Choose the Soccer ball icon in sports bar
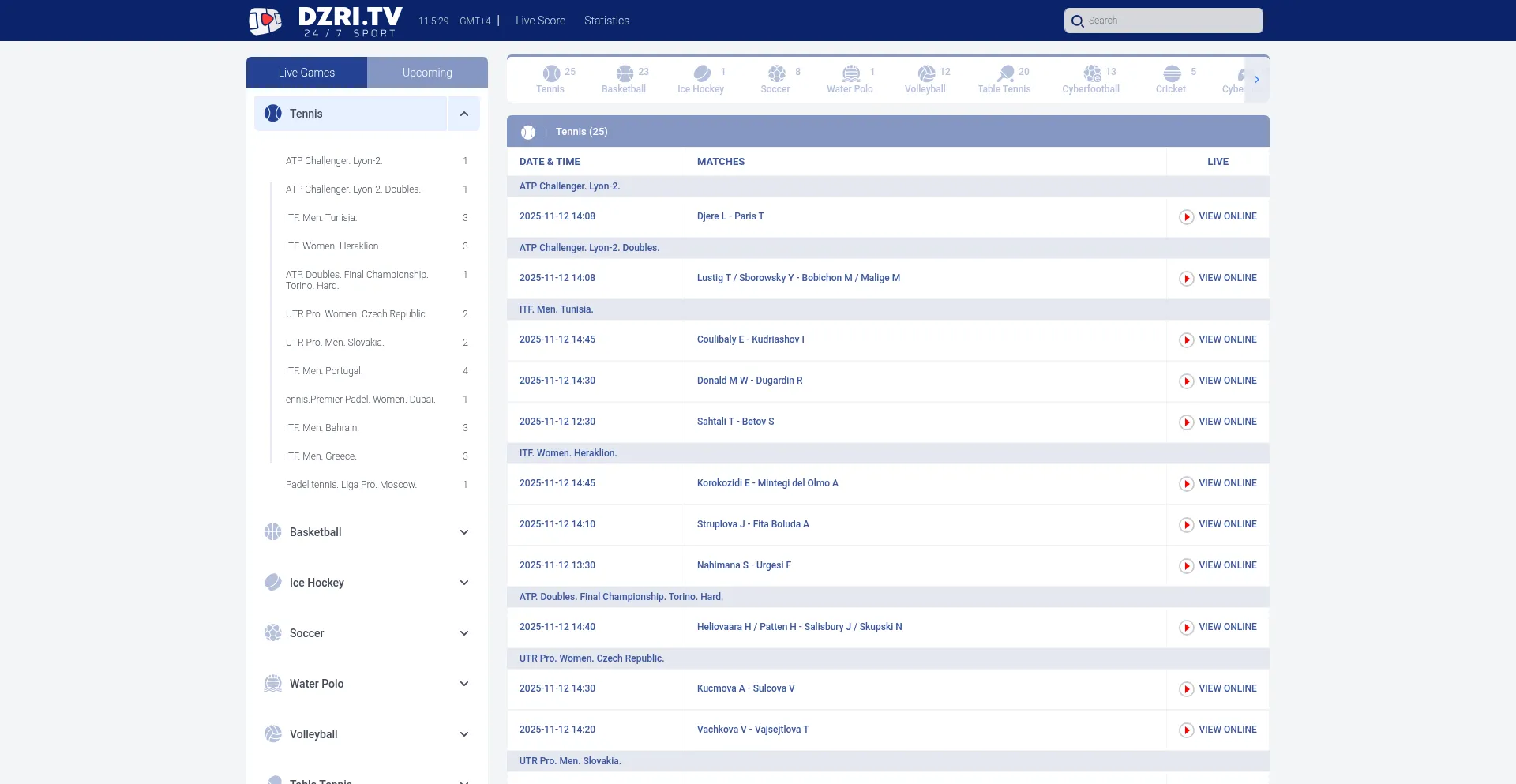The width and height of the screenshot is (1516, 784). click(777, 74)
